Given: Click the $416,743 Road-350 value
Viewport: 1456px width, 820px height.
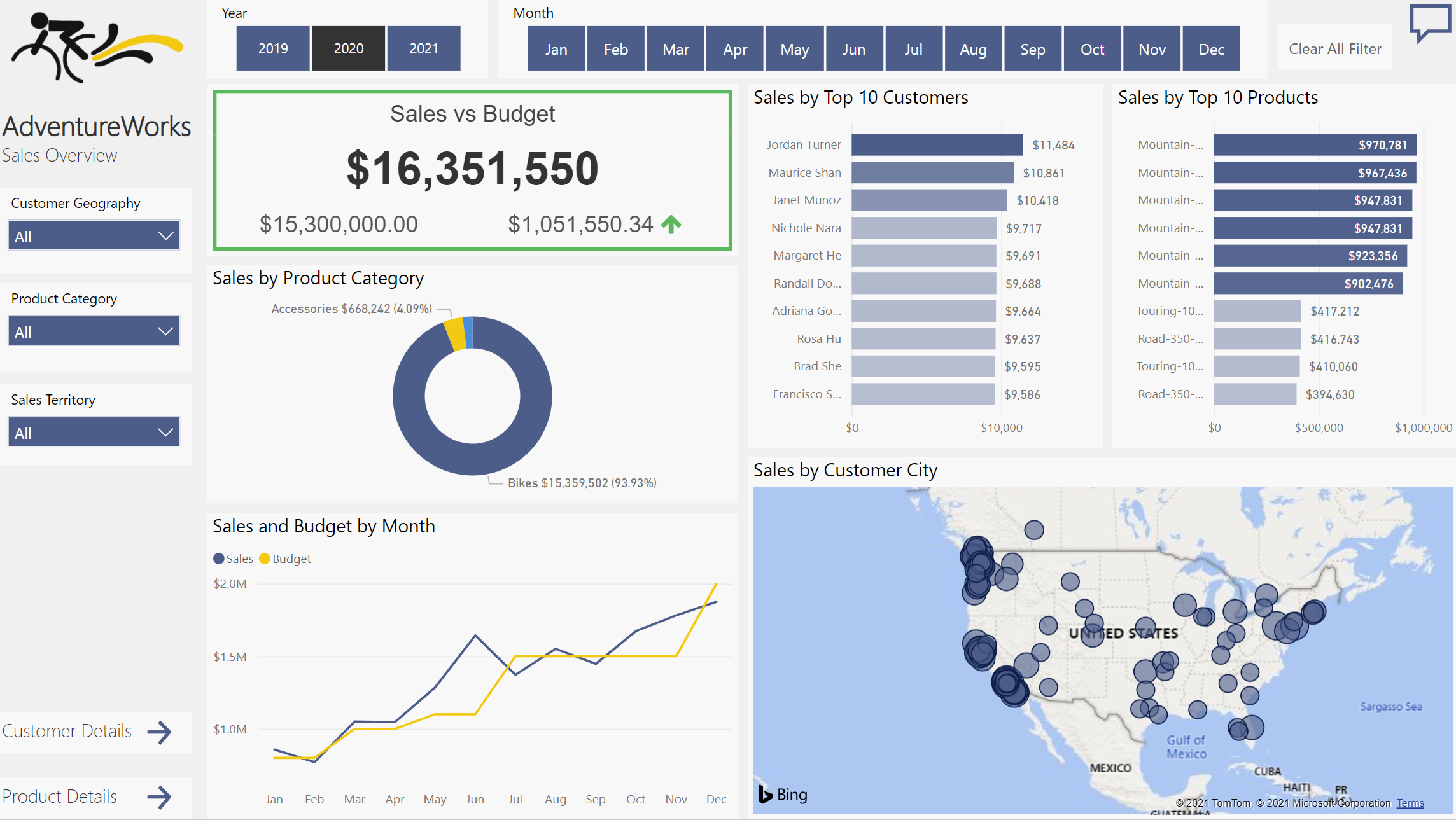Looking at the screenshot, I should [x=1334, y=339].
